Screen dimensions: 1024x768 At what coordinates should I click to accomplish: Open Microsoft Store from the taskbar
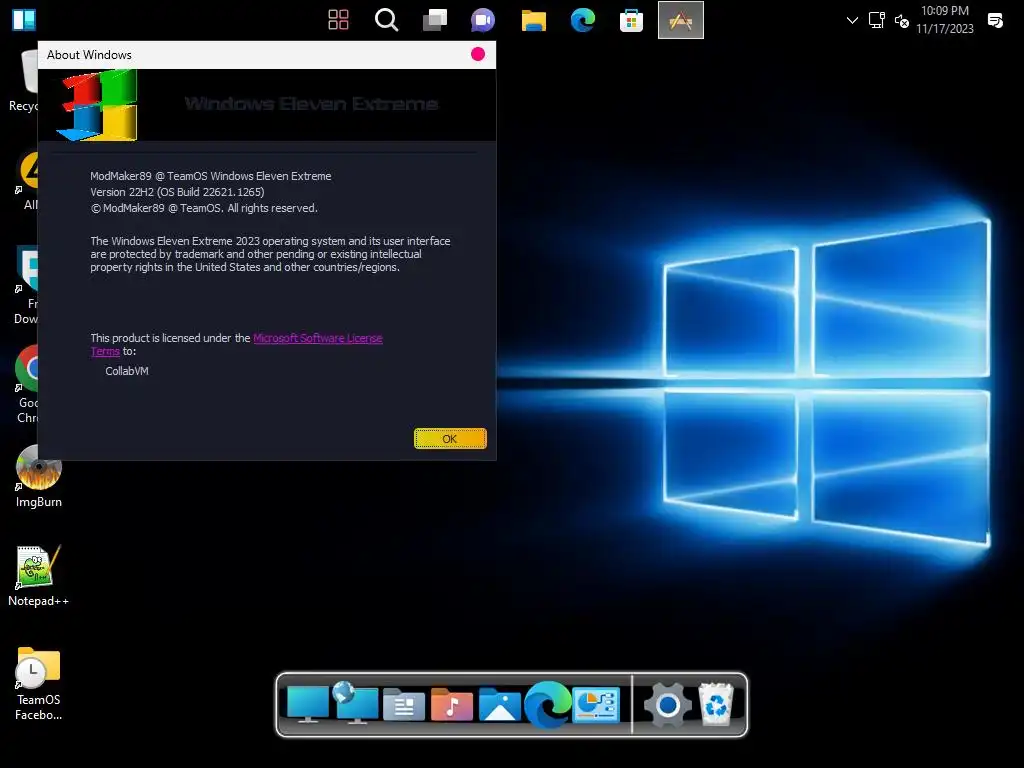pyautogui.click(x=632, y=20)
